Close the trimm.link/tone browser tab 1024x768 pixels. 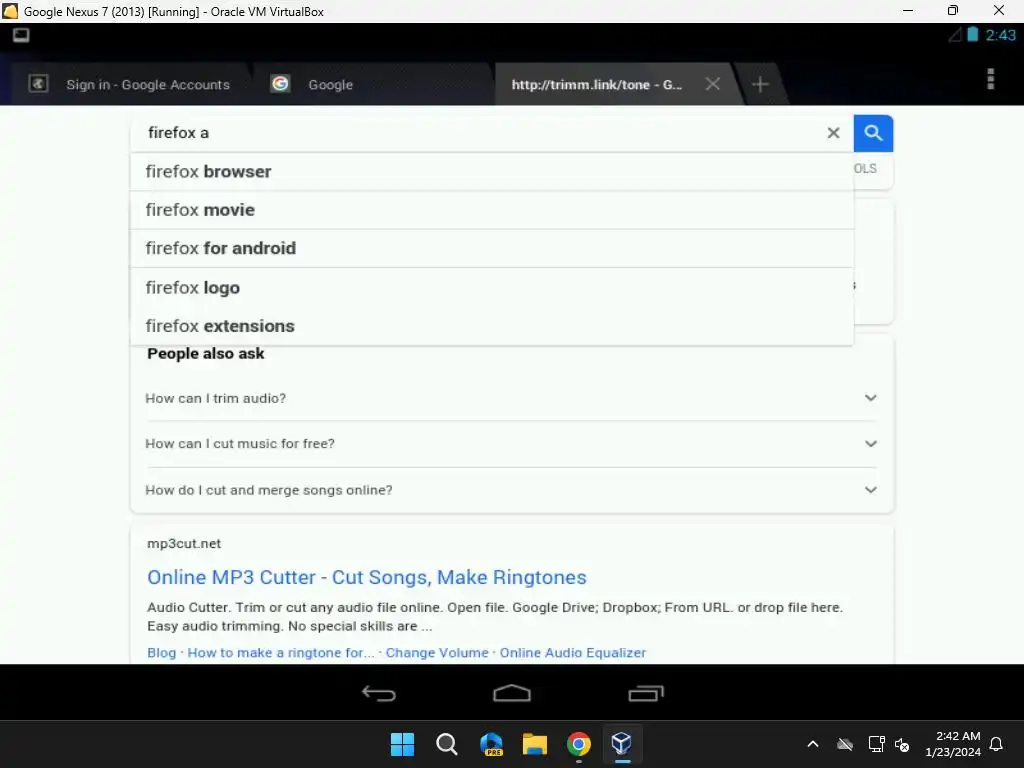click(712, 84)
